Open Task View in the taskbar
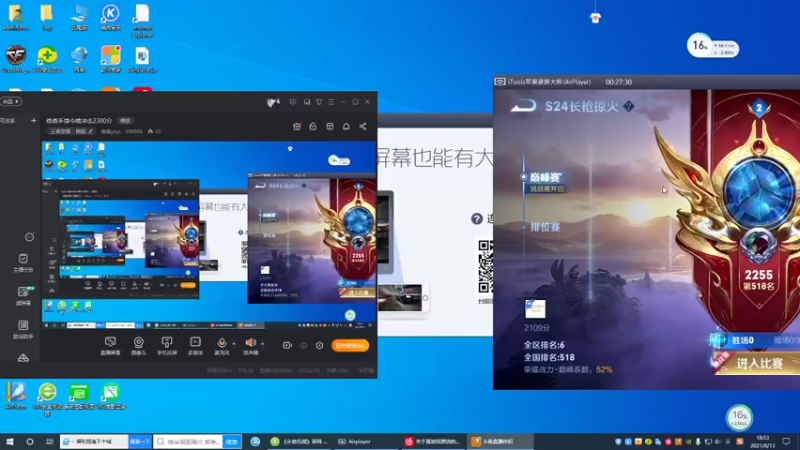This screenshot has height=450, width=800. coord(49,441)
